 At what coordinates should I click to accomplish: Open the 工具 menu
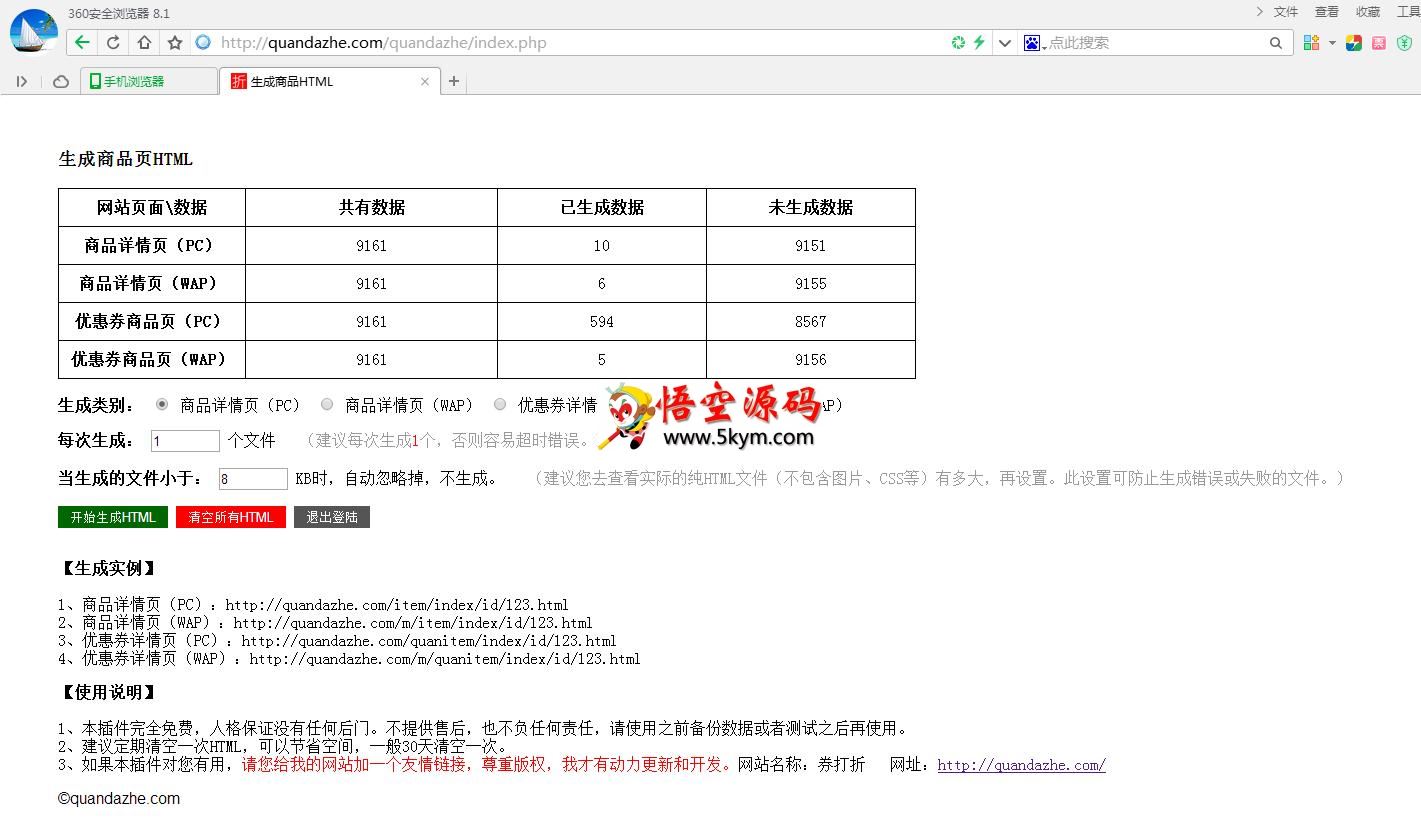point(1408,12)
